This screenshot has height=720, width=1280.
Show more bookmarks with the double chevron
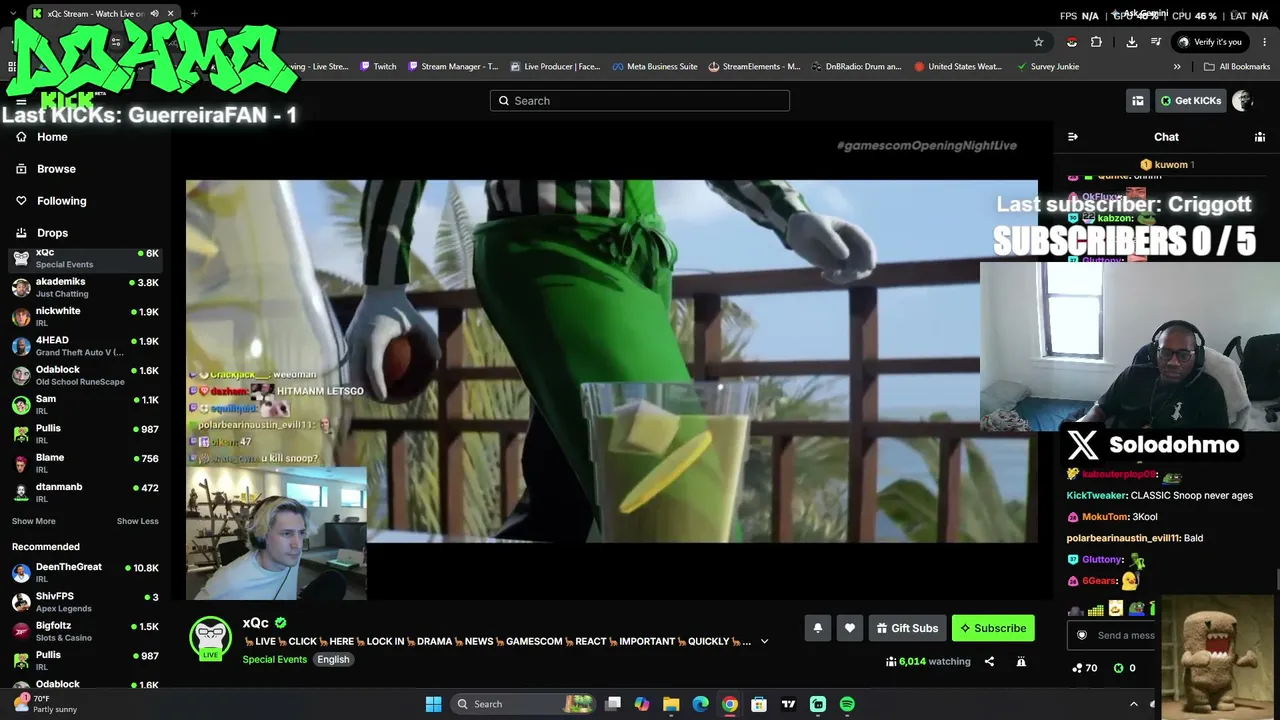1177,67
